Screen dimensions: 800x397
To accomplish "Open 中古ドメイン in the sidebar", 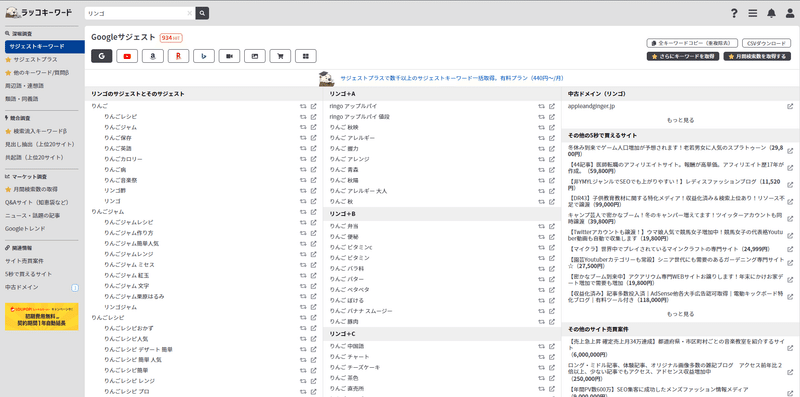I will tap(21, 287).
